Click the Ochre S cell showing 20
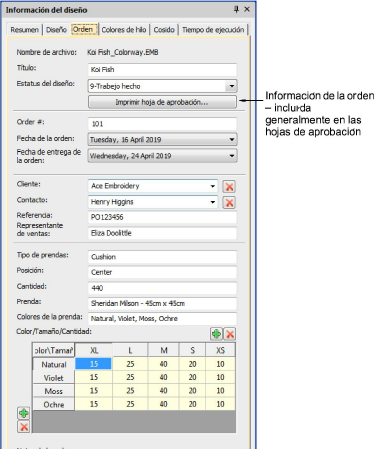Viewport: 381px width, 449px height. click(x=192, y=404)
